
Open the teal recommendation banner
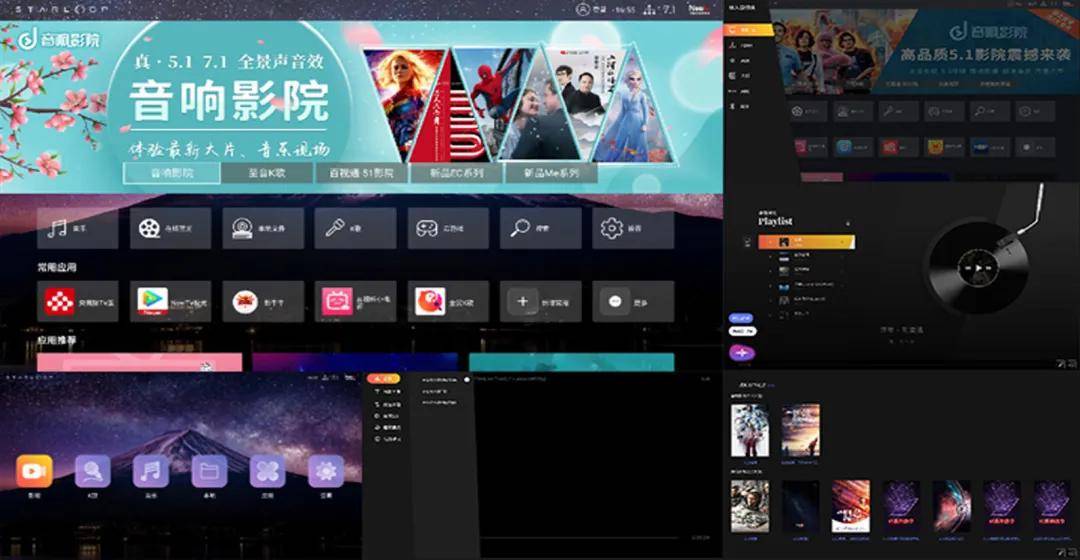pos(572,362)
